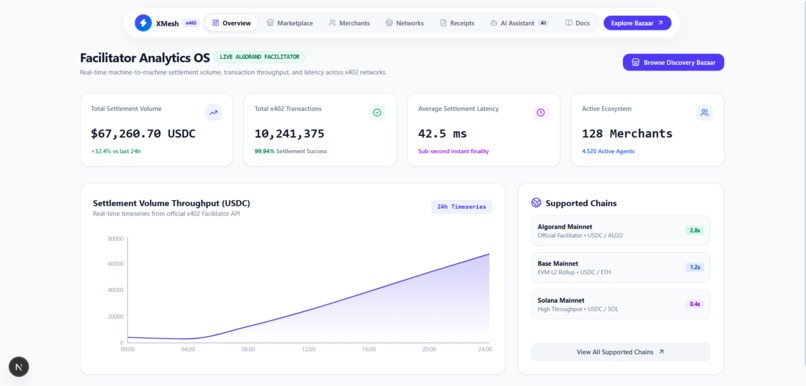
Task: Click the $67,260.70 USDC value
Action: tap(143, 134)
